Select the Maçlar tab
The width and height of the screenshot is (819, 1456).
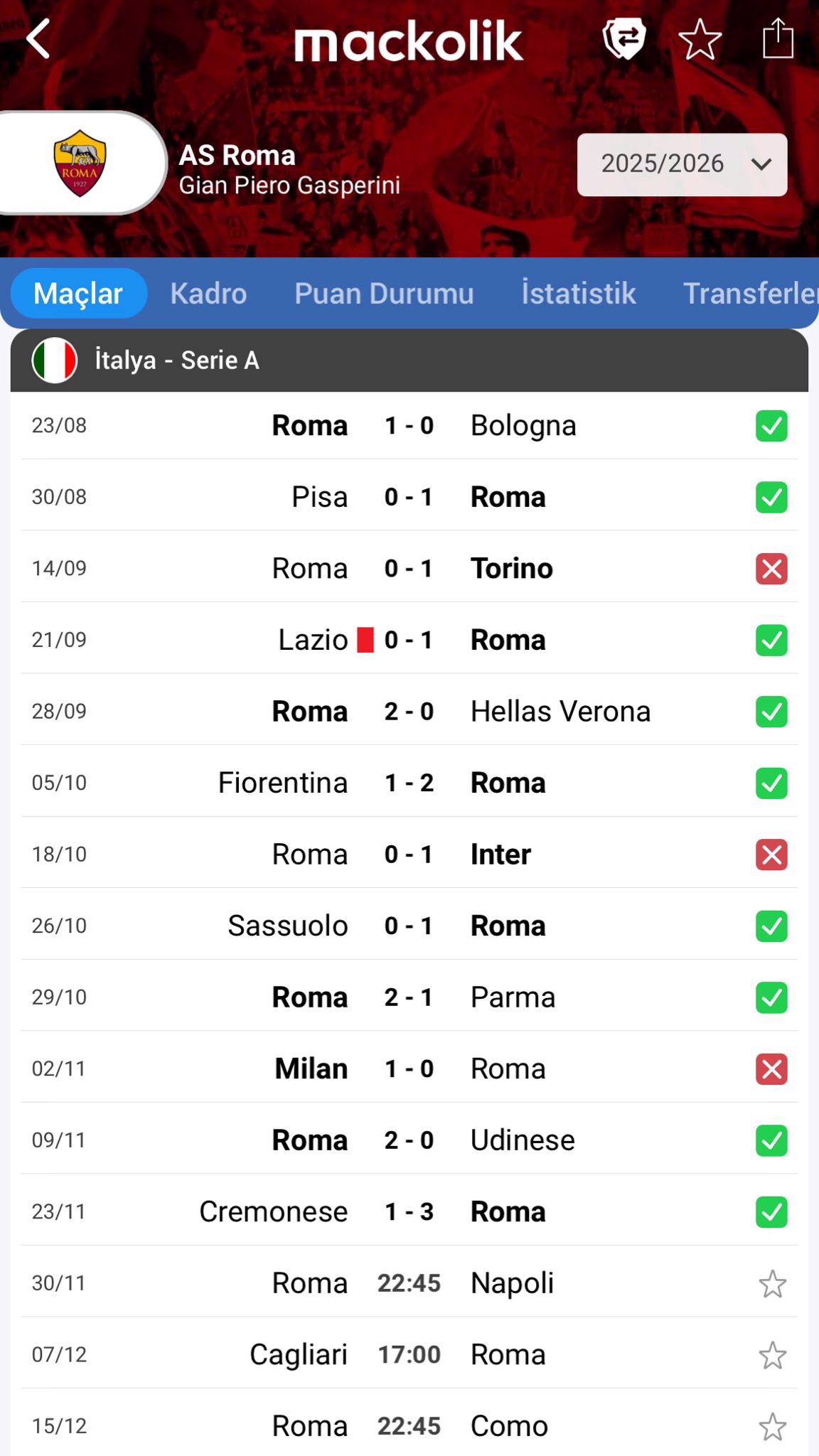click(x=78, y=293)
